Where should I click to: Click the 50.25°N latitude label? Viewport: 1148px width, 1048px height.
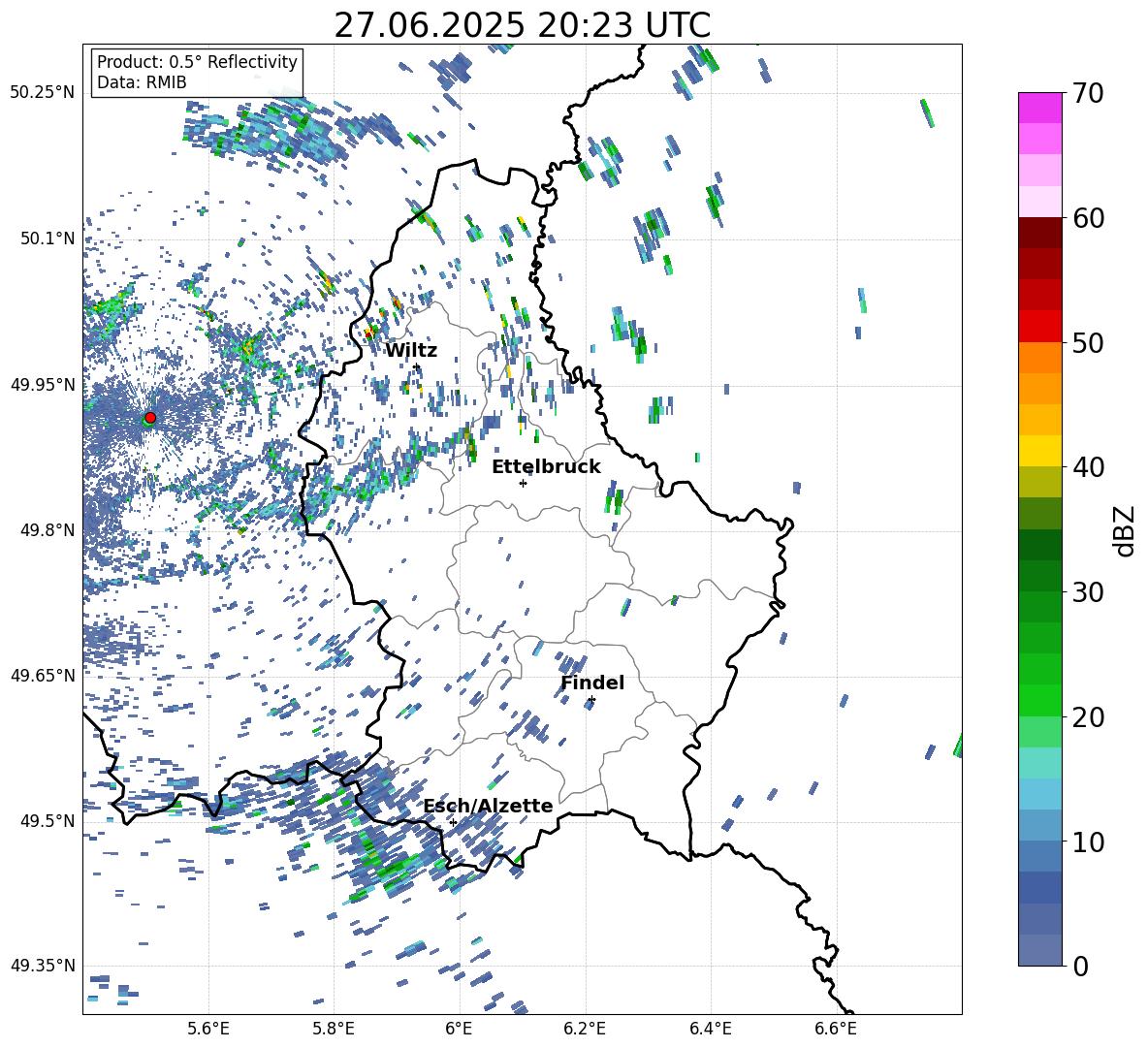pyautogui.click(x=43, y=93)
